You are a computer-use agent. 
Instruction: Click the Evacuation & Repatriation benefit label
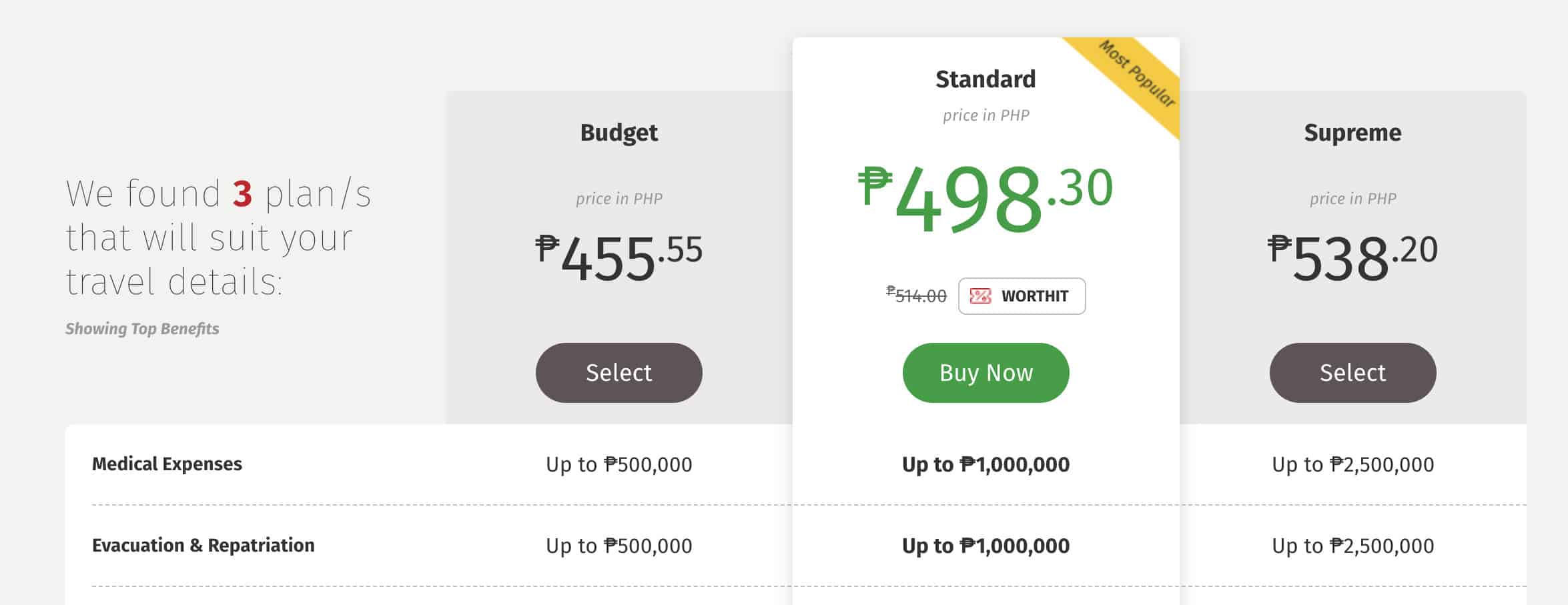pos(203,546)
